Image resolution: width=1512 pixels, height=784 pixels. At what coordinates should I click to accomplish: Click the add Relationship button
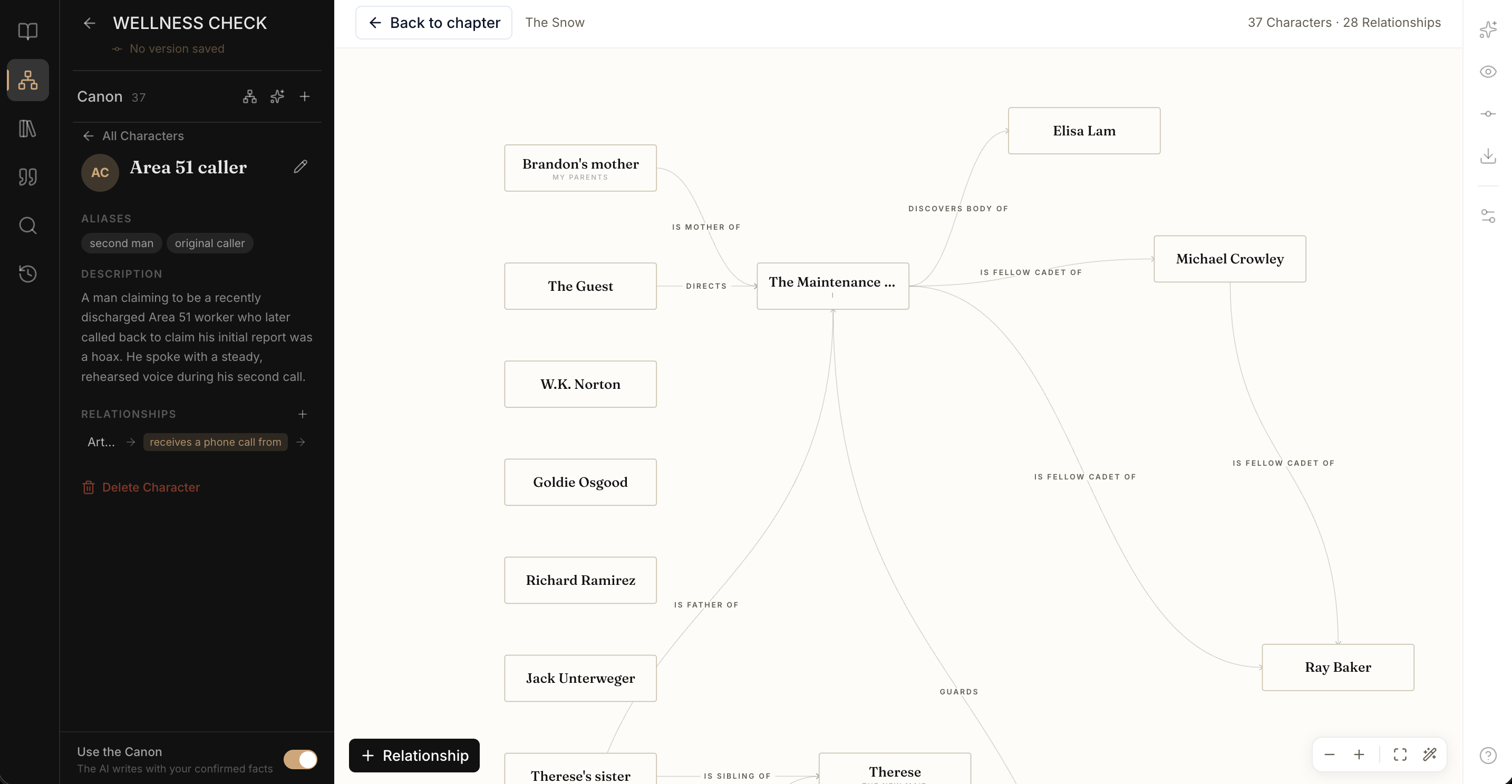click(x=414, y=755)
